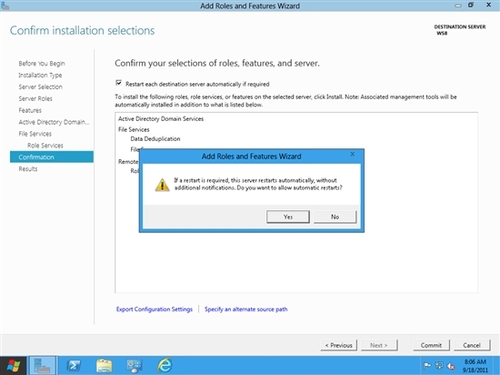Select Server Roles step in the sidebar
Screen dimensions: 500x375
pyautogui.click(x=35, y=98)
